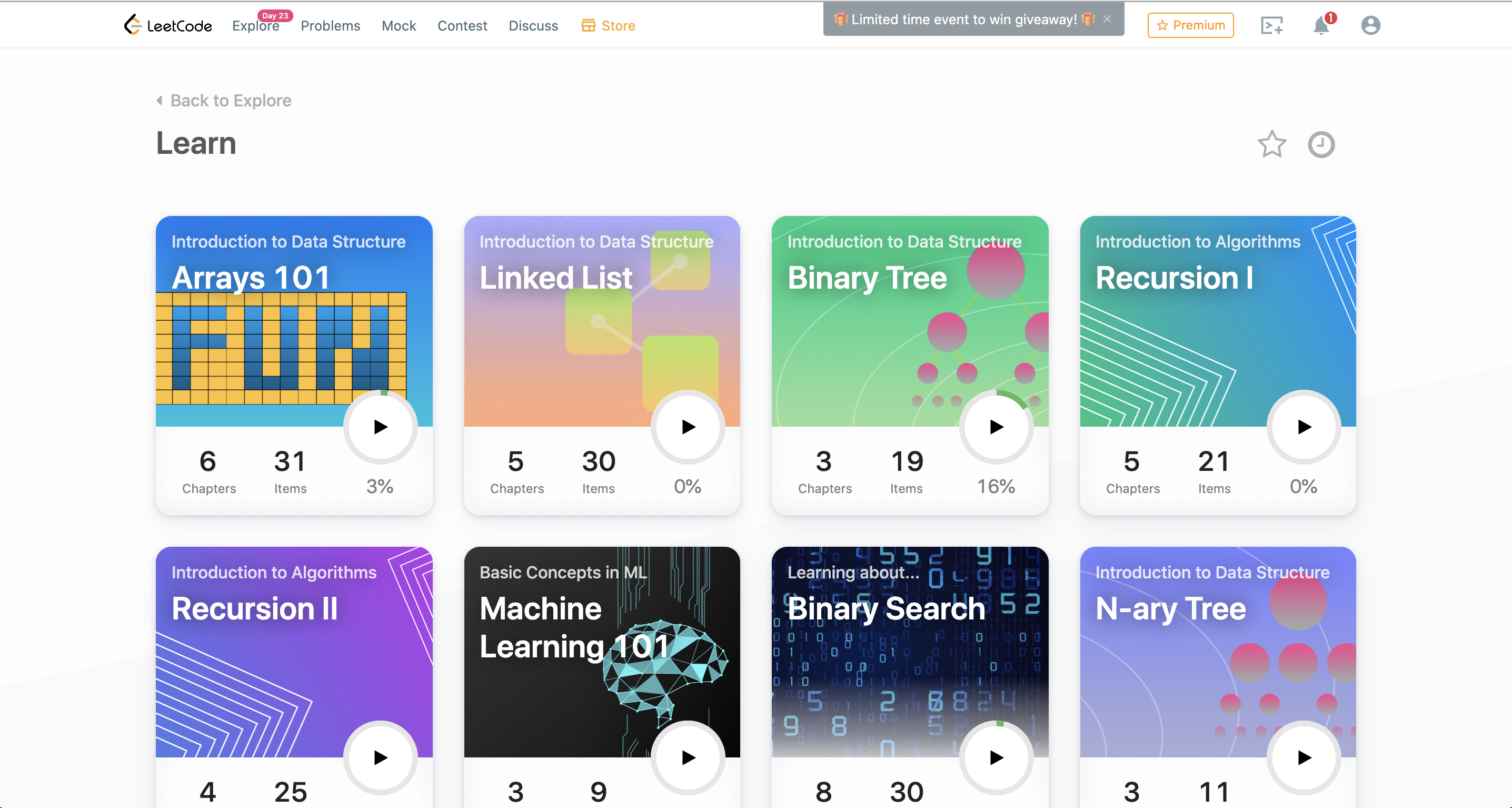This screenshot has width=1512, height=808.
Task: Open the notifications bell
Action: tap(1321, 25)
